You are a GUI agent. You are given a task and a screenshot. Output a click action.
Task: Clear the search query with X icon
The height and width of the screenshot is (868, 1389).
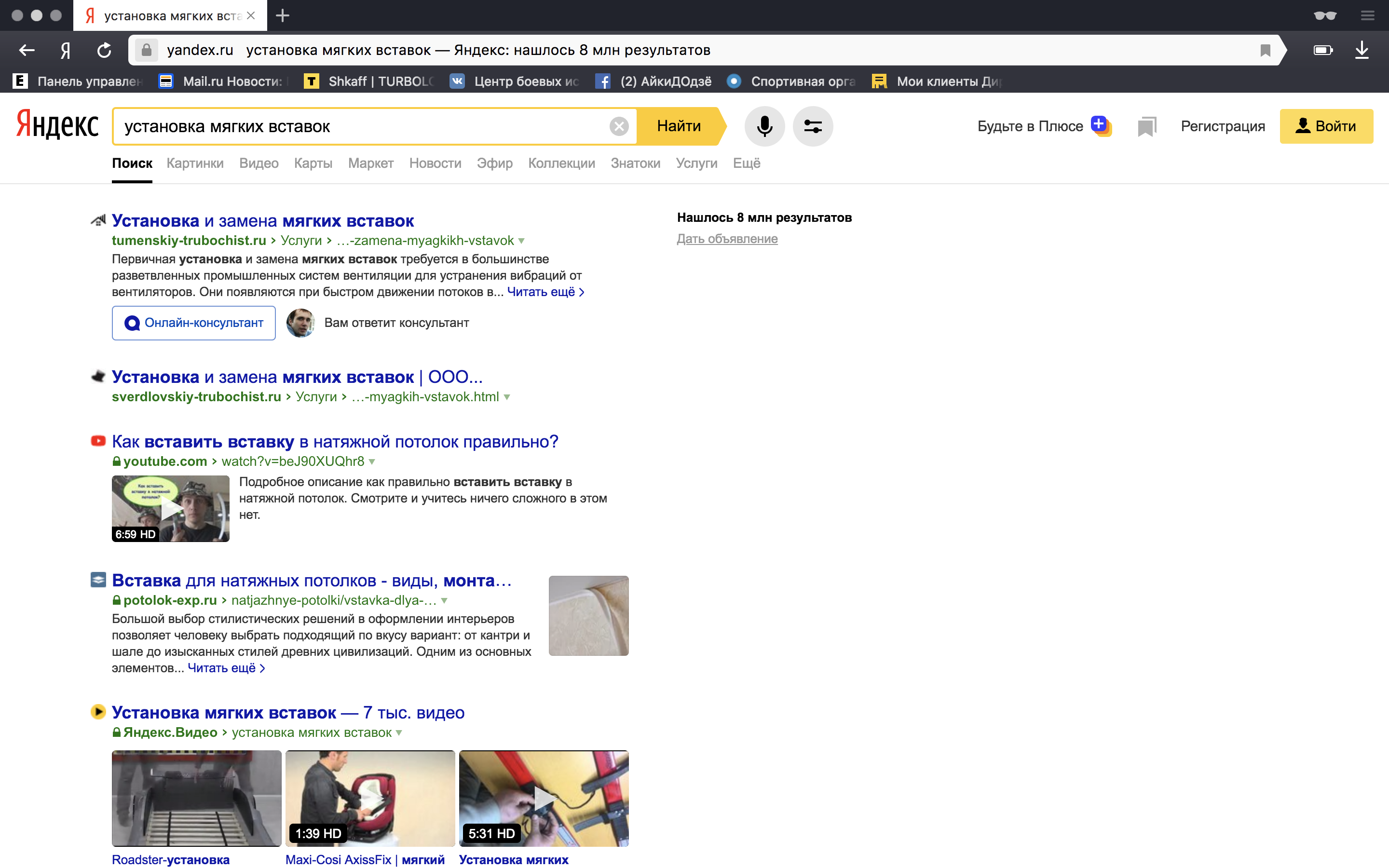(619, 126)
